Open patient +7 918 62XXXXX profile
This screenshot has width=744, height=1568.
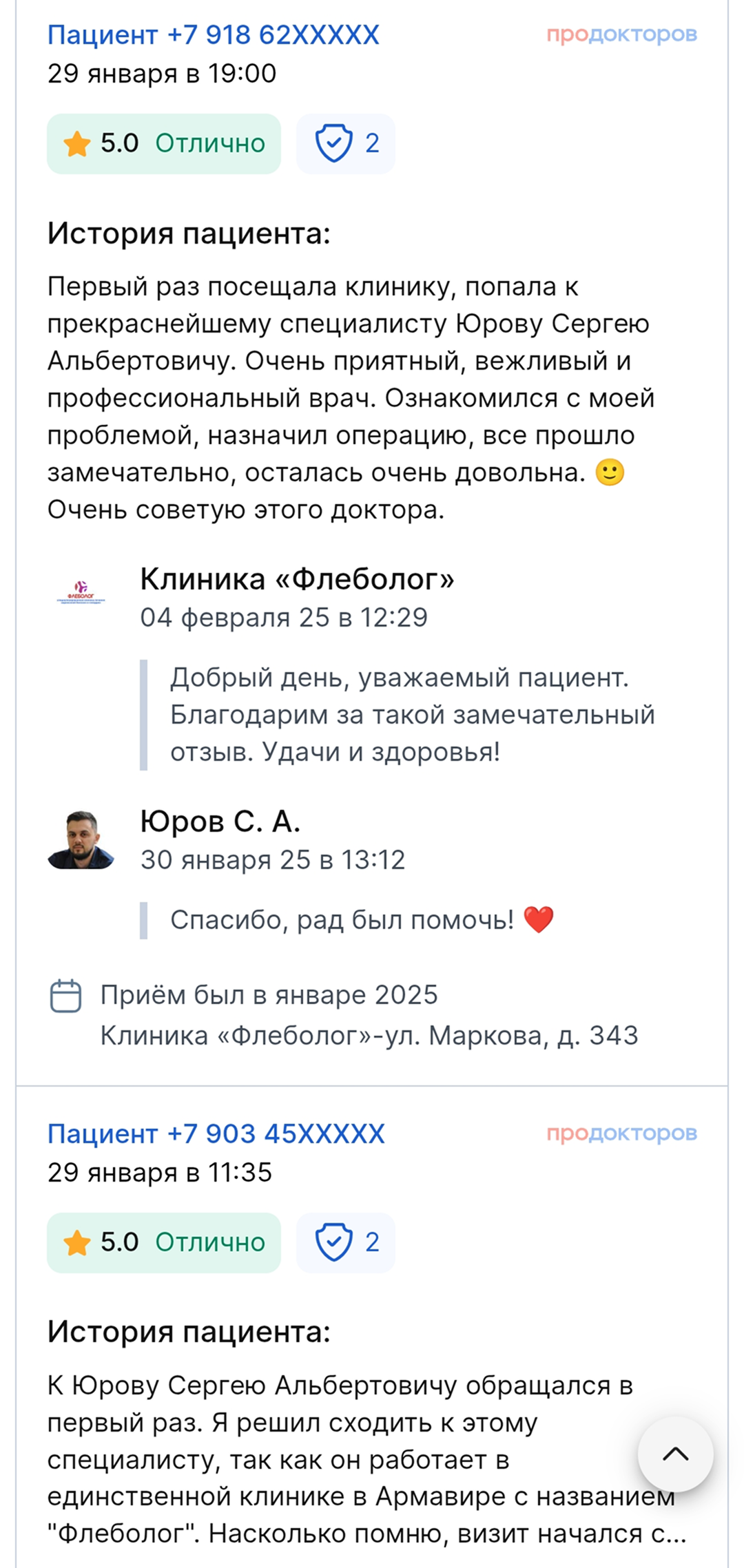coord(213,34)
